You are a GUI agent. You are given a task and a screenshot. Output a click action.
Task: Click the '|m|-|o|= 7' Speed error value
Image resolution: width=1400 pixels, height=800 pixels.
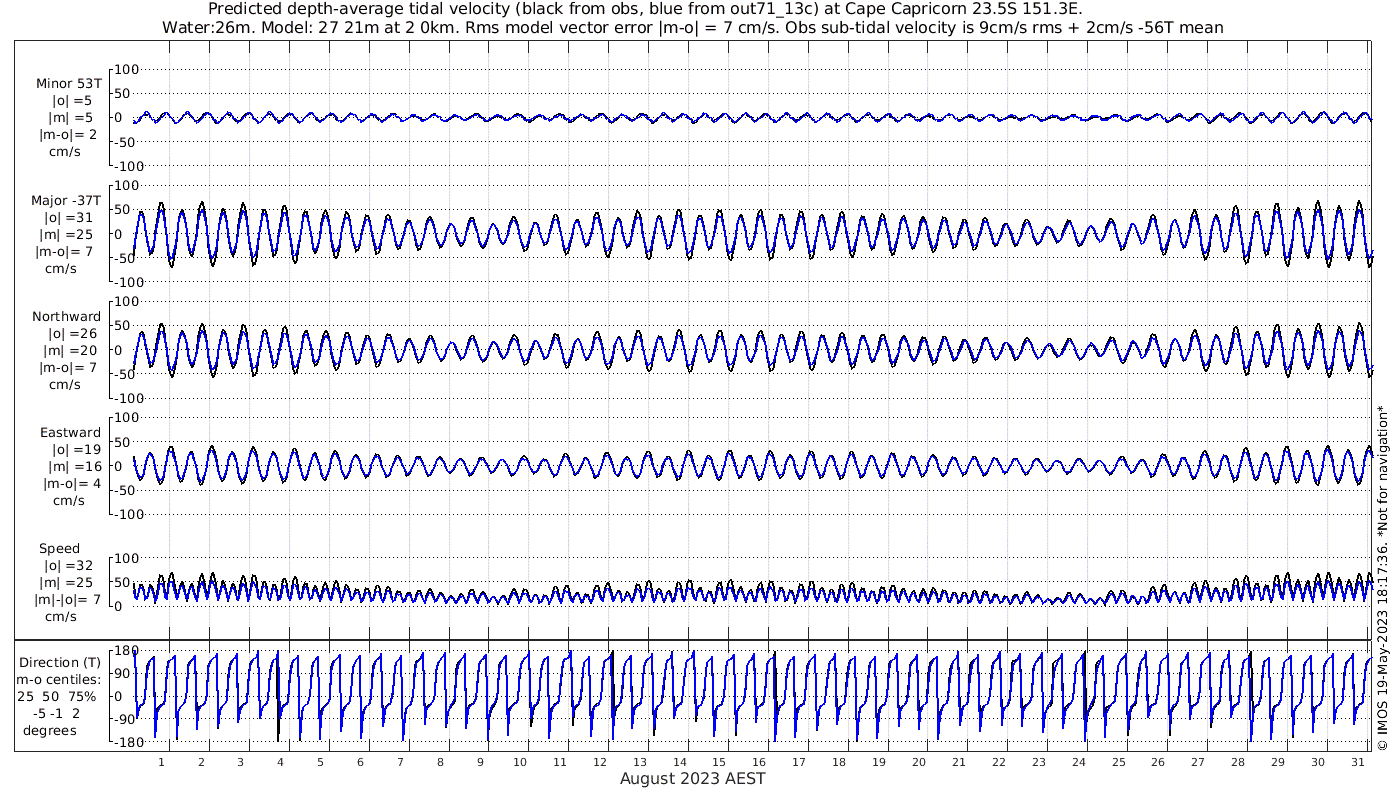(69, 599)
